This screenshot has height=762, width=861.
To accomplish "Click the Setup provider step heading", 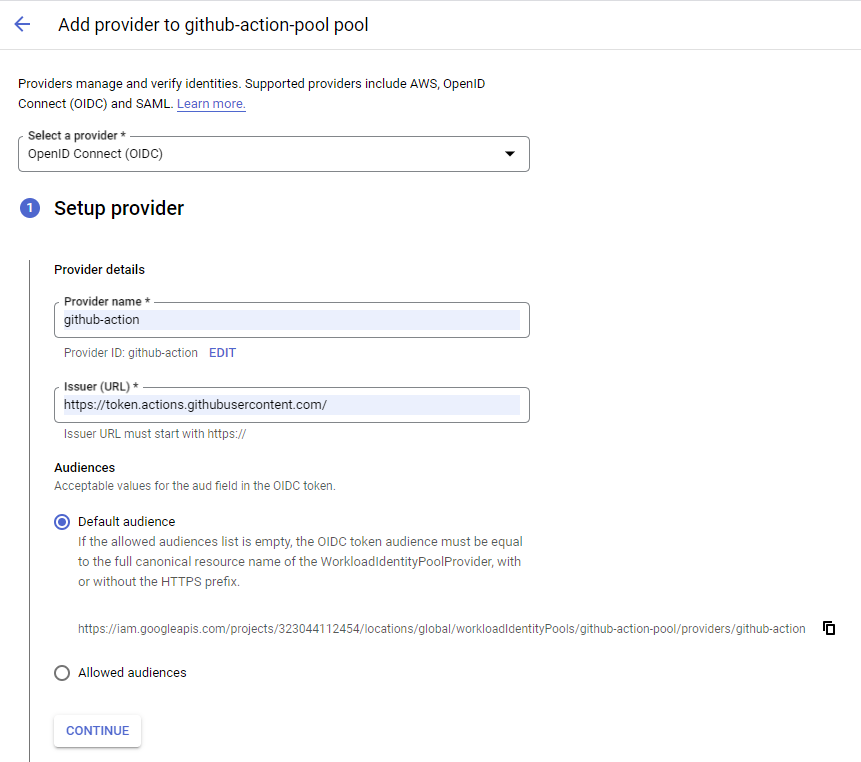I will [119, 209].
